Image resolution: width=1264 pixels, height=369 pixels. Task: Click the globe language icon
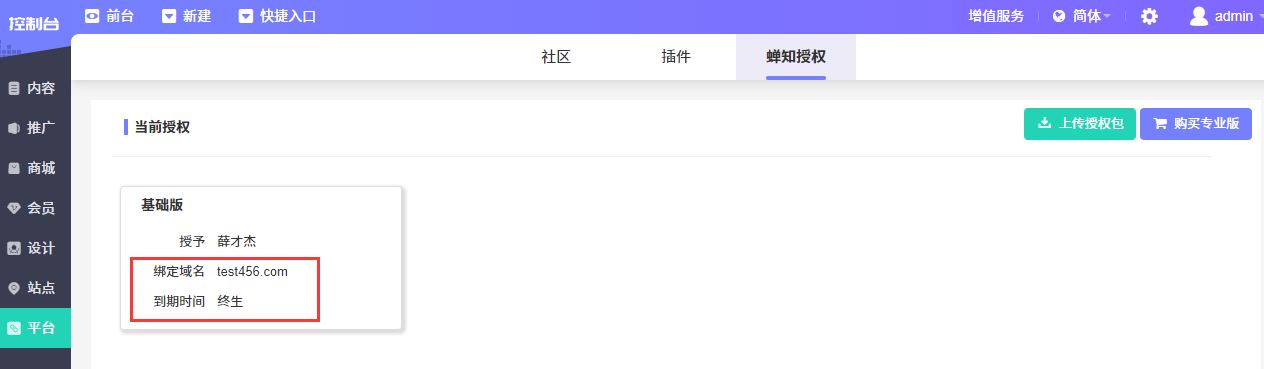(1059, 16)
